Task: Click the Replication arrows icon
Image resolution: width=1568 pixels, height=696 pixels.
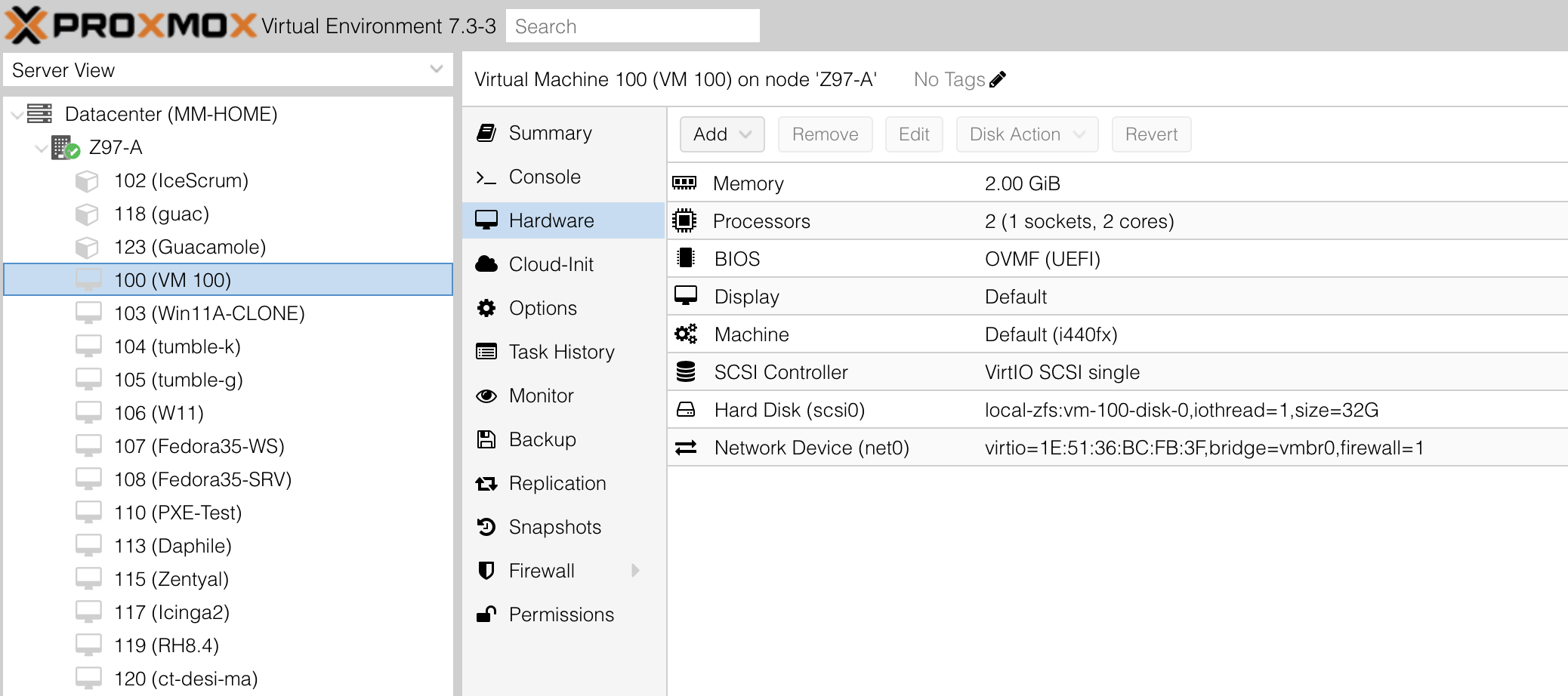Action: pyautogui.click(x=486, y=483)
